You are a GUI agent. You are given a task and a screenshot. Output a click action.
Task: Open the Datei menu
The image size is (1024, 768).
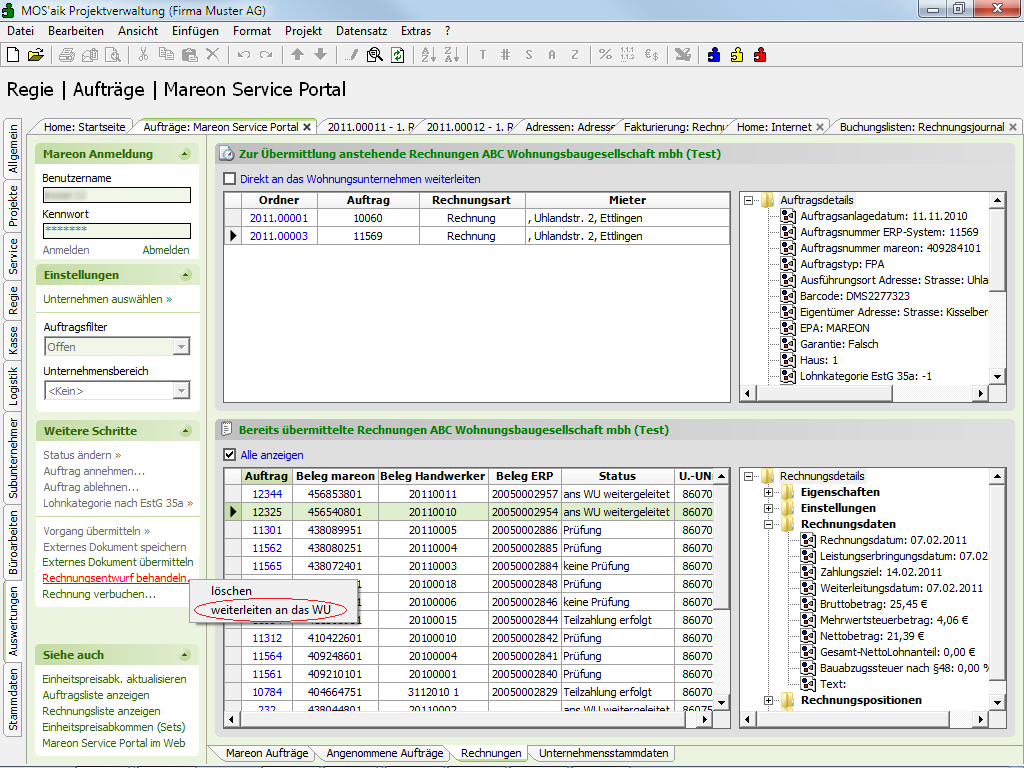[x=20, y=31]
